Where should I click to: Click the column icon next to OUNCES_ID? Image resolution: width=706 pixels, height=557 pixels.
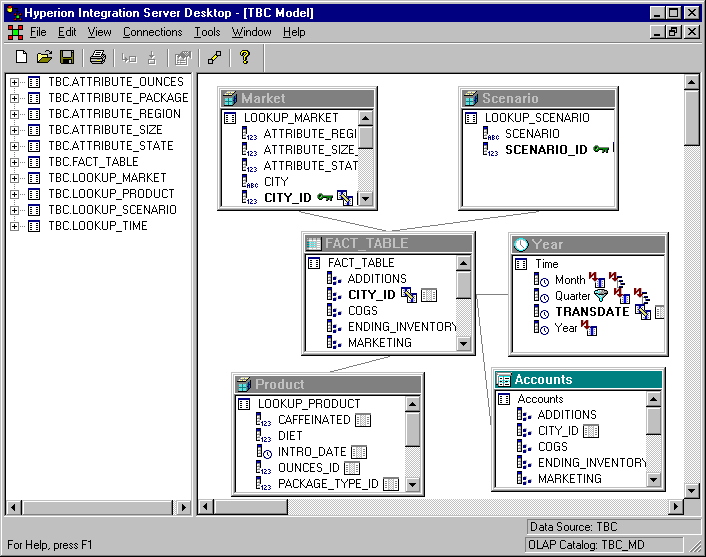coord(352,468)
